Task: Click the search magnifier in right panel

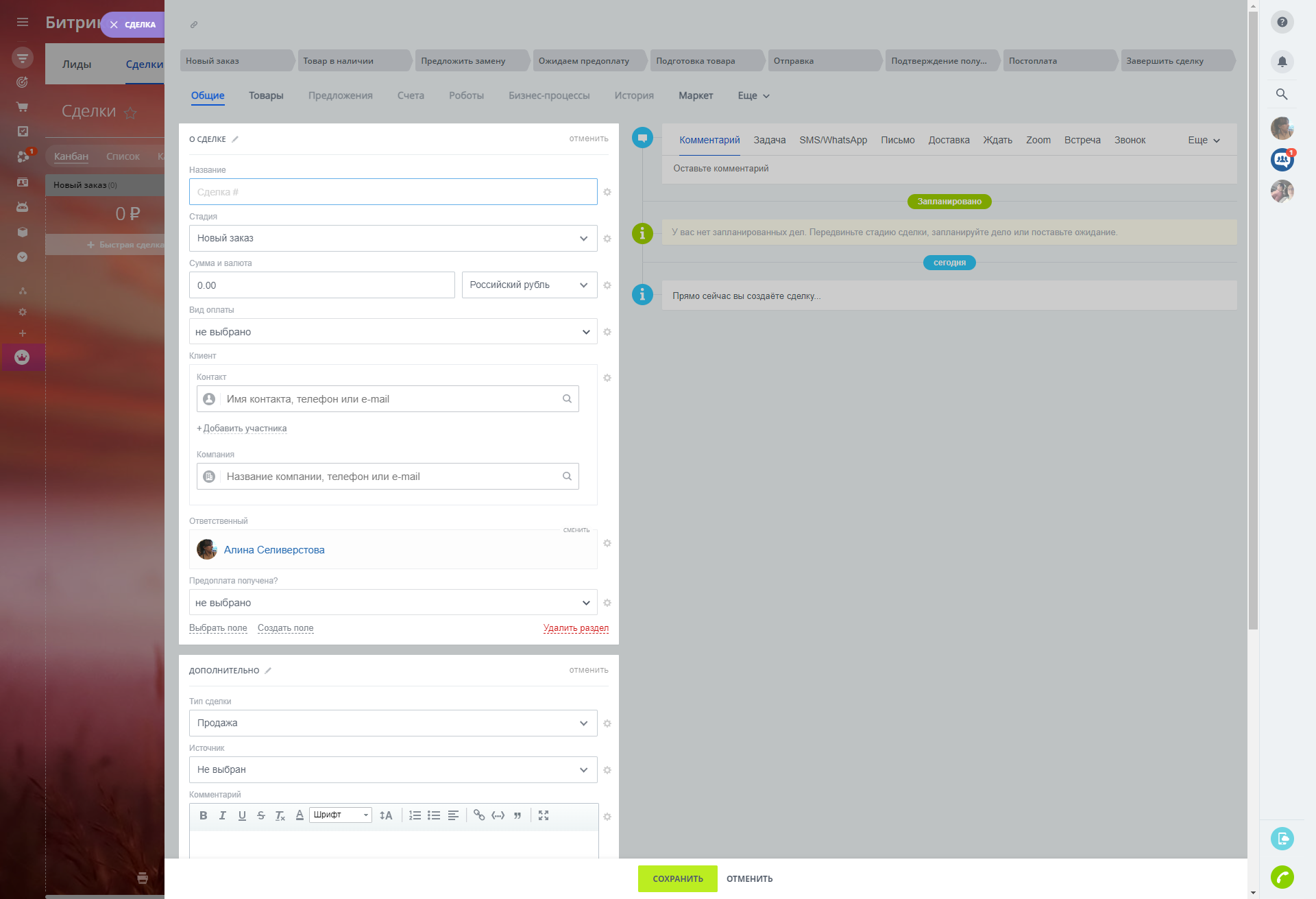Action: coord(1282,94)
